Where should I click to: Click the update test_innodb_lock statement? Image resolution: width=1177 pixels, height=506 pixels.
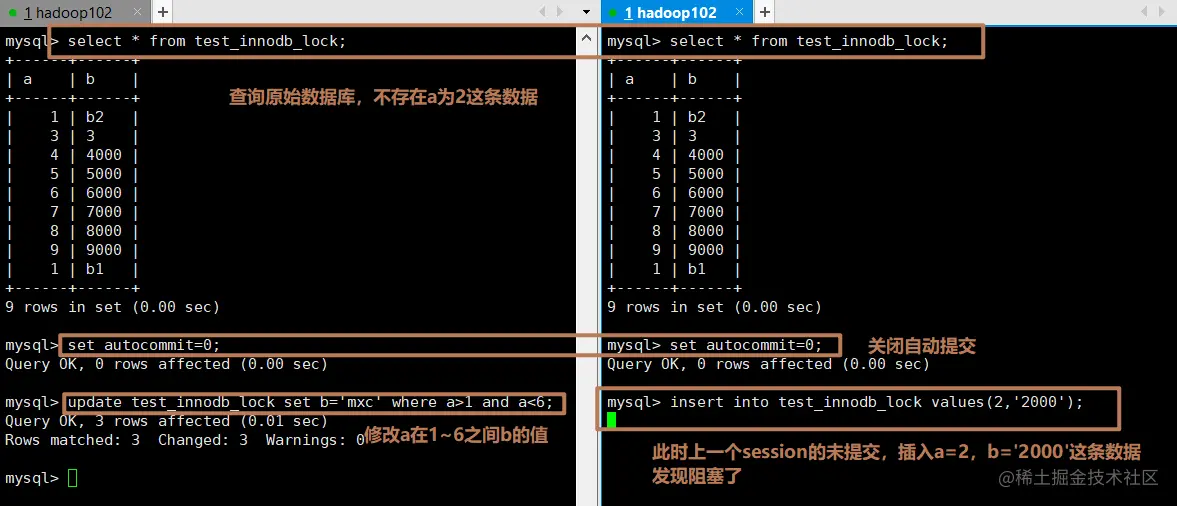click(311, 402)
